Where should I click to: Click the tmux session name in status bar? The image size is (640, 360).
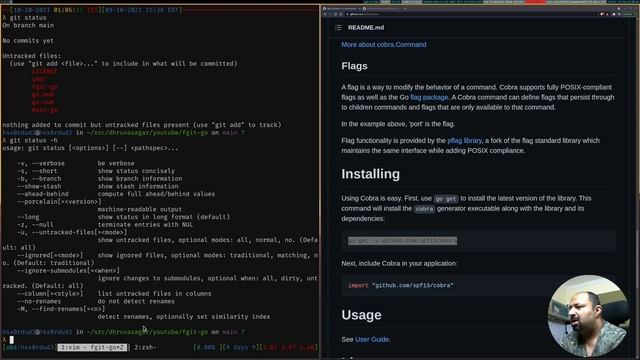[29, 347]
